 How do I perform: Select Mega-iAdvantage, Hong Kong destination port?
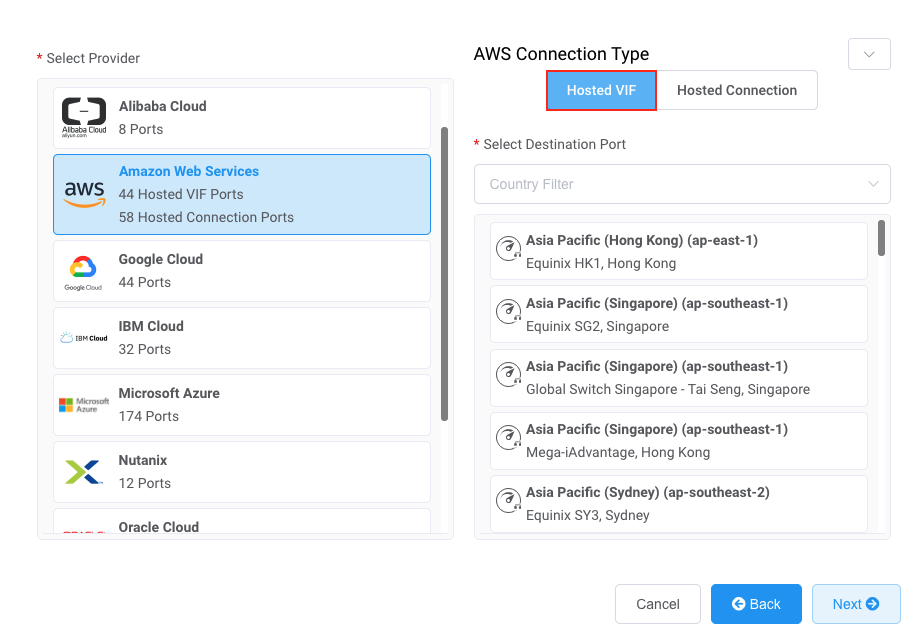pyautogui.click(x=679, y=441)
